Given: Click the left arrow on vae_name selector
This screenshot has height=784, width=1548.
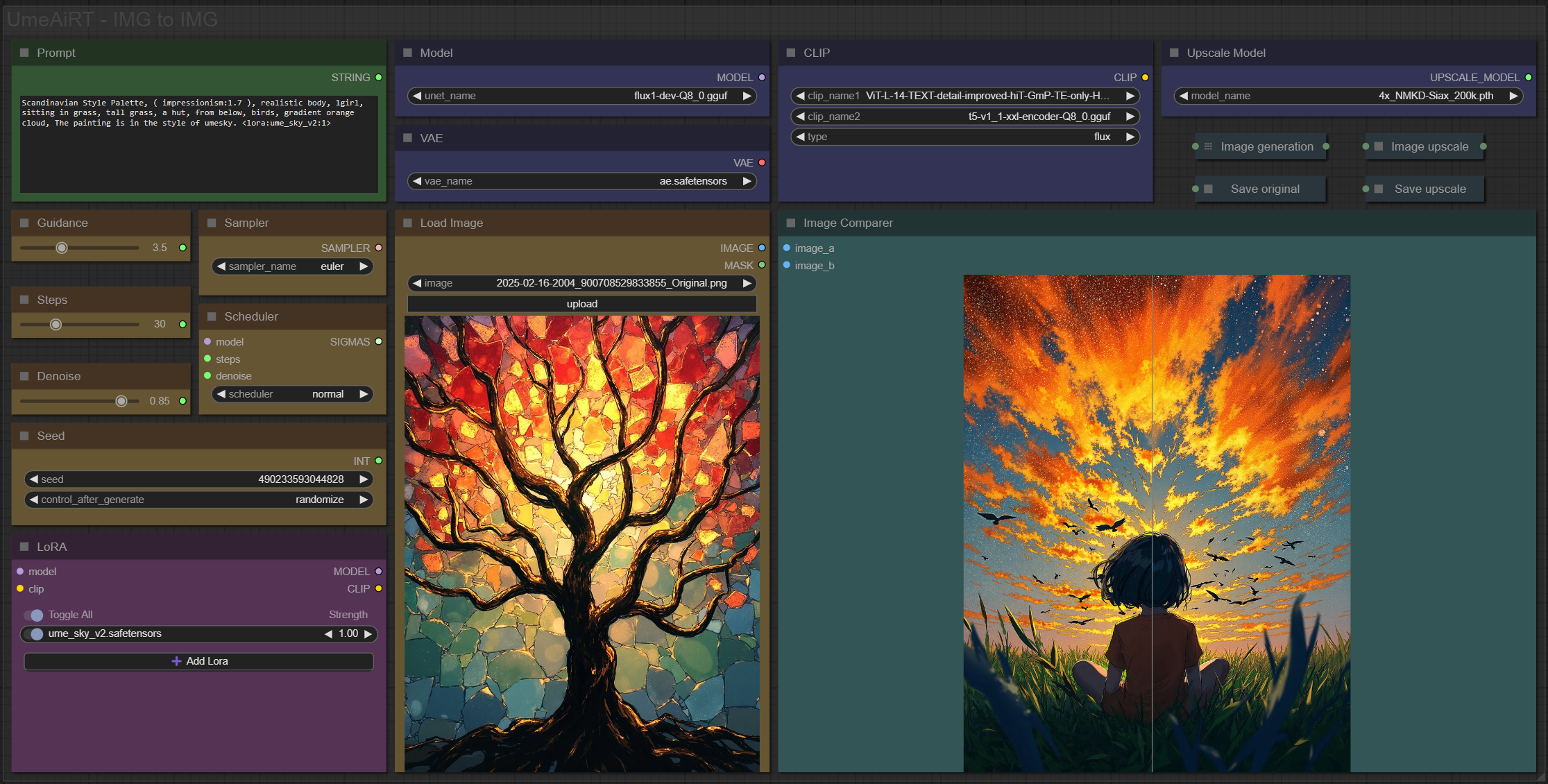Looking at the screenshot, I should coord(417,181).
